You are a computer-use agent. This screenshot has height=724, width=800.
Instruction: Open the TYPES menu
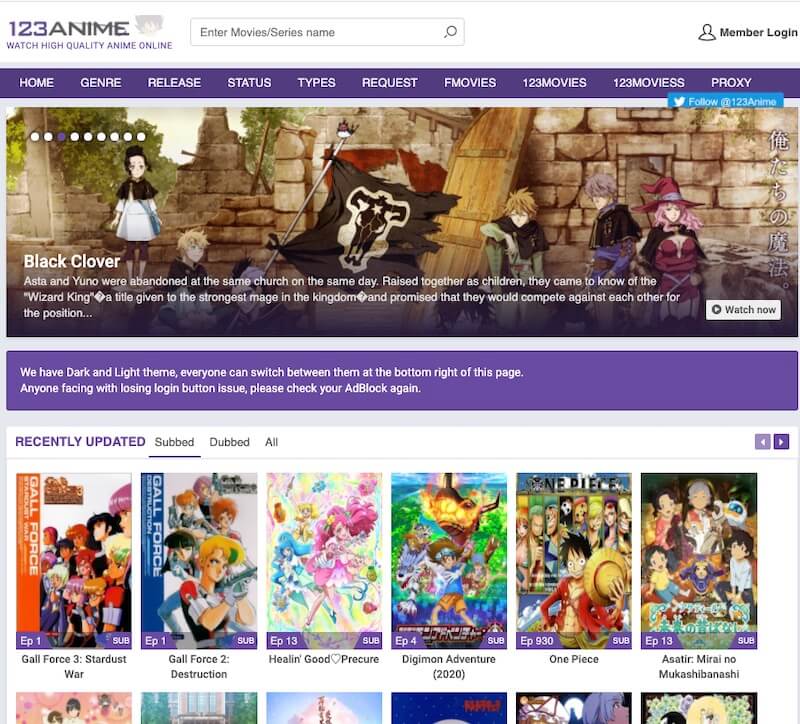point(316,83)
